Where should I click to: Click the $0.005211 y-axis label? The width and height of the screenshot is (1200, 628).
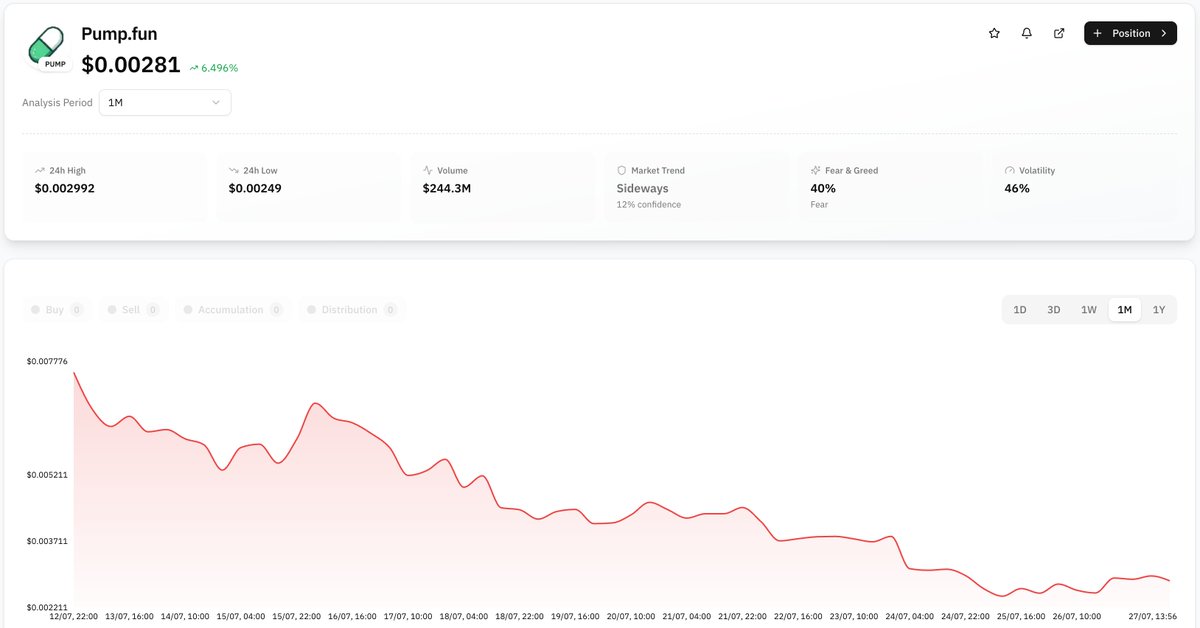46,475
